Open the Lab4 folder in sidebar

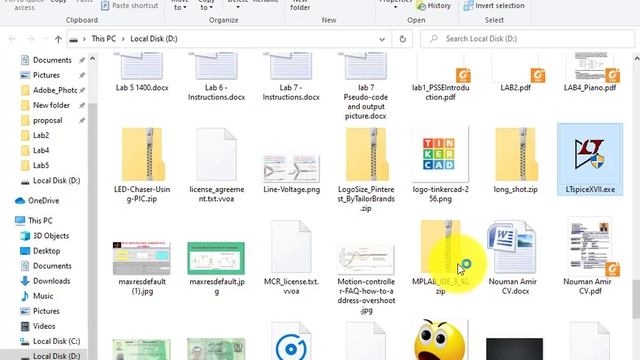(41, 150)
